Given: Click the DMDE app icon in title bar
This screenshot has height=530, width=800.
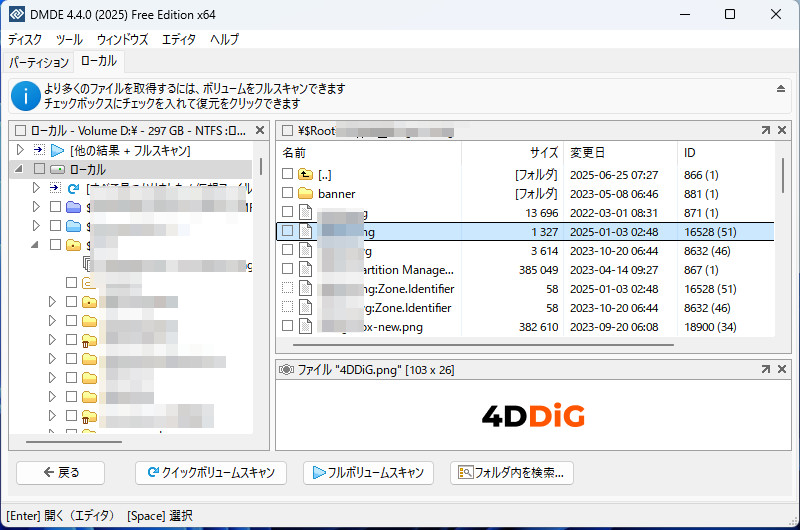Looking at the screenshot, I should coord(17,14).
